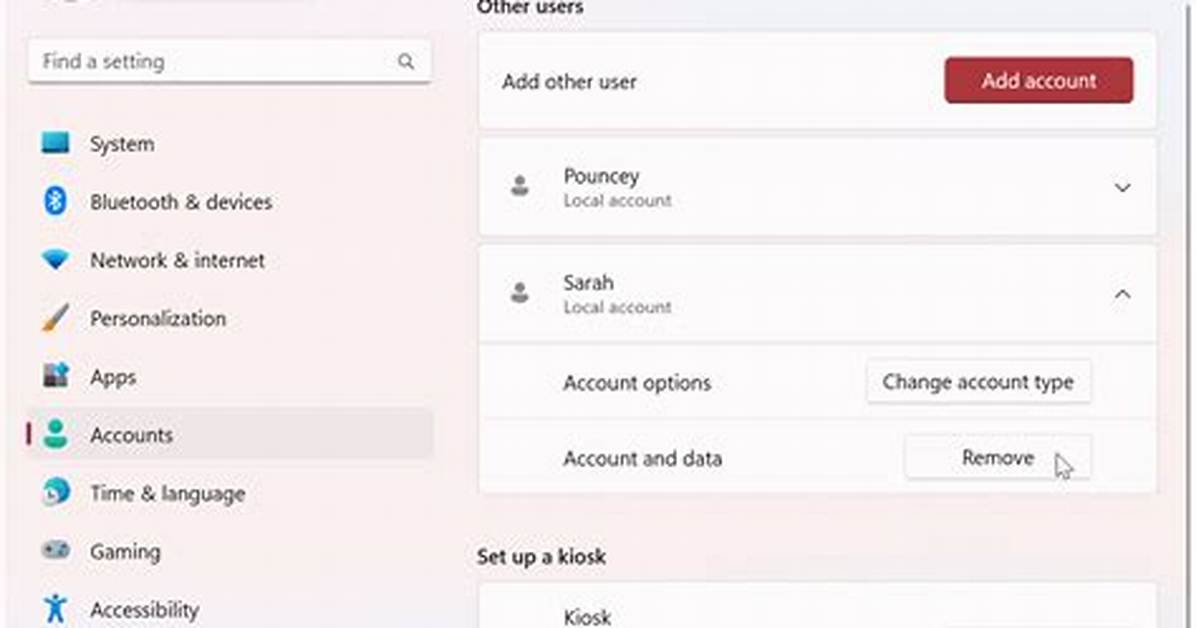This screenshot has height=628, width=1196.
Task: Open the Apps icon in sidebar
Action: pos(56,376)
